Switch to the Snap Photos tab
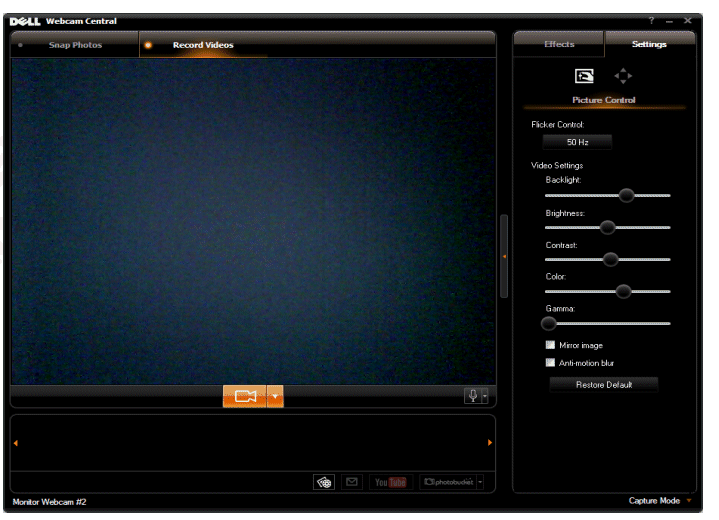 [x=75, y=45]
